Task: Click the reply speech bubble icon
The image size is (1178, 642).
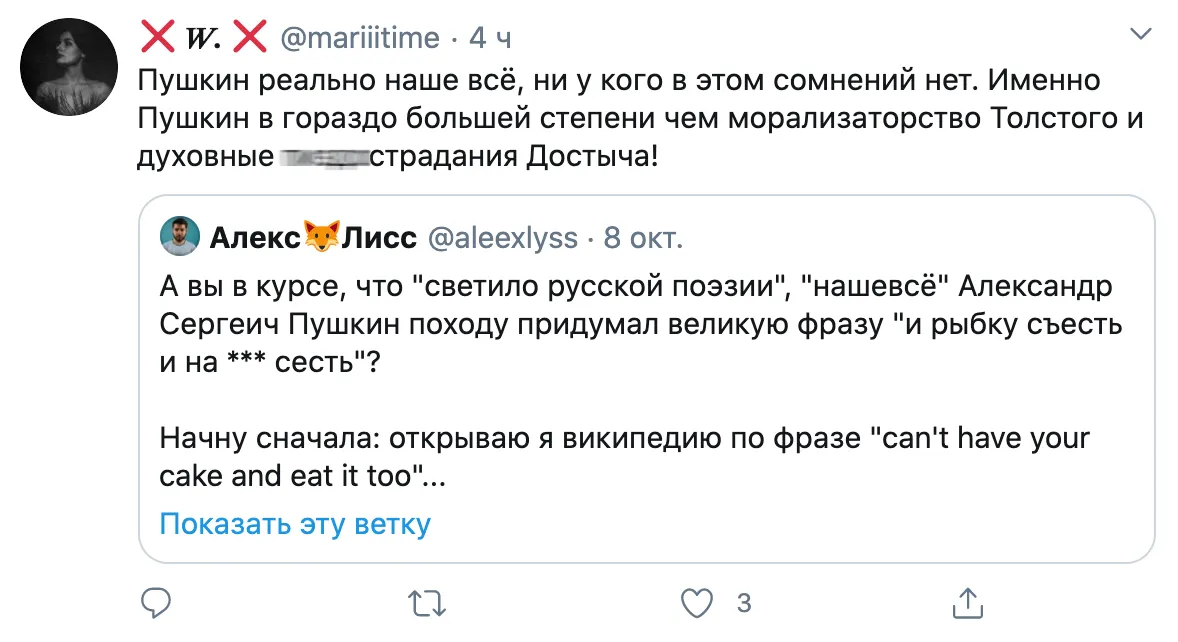Action: [x=156, y=602]
